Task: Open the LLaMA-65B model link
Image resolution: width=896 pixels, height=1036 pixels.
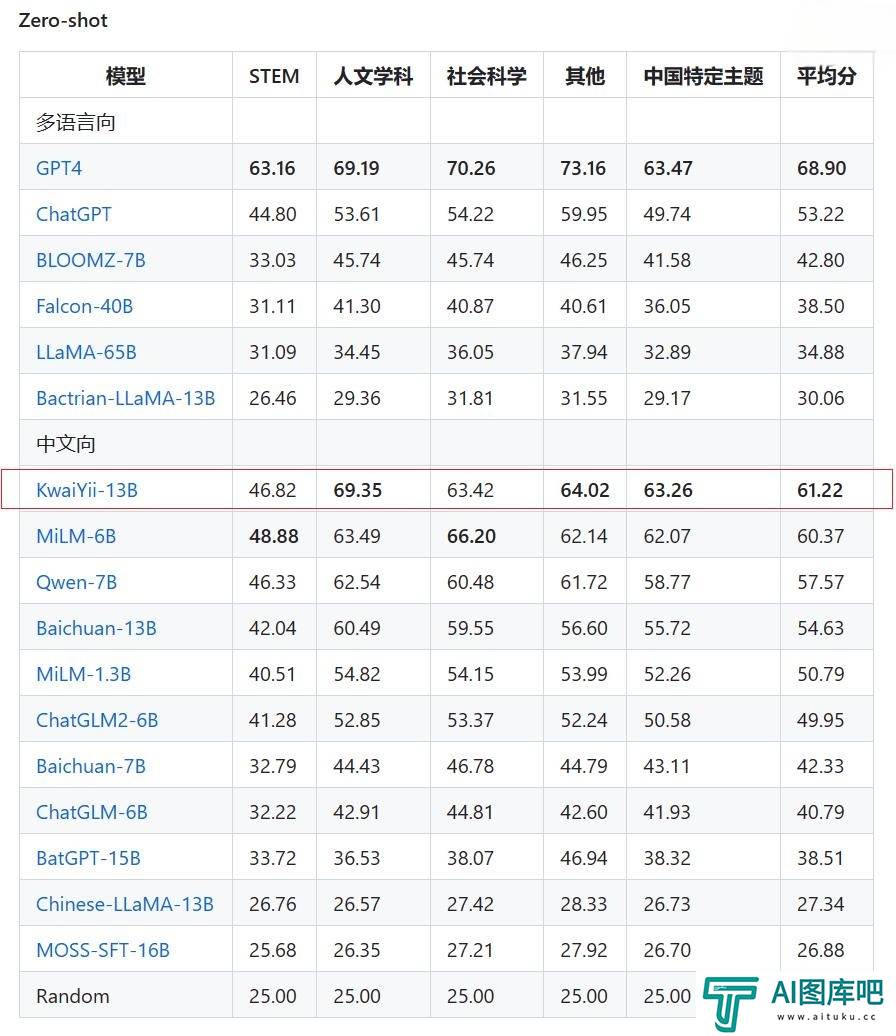Action: [86, 352]
